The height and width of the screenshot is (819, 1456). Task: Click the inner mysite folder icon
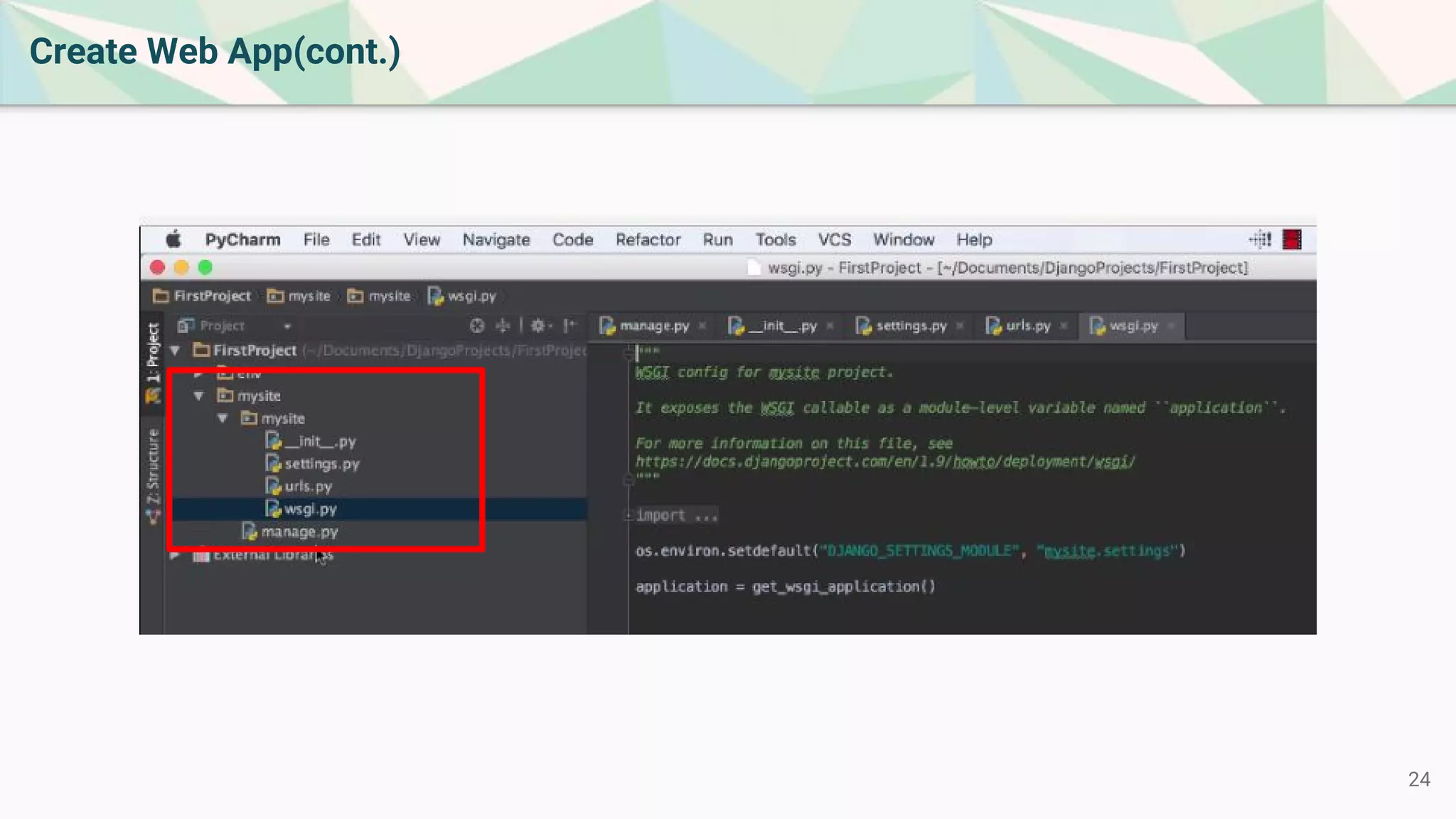tap(249, 418)
